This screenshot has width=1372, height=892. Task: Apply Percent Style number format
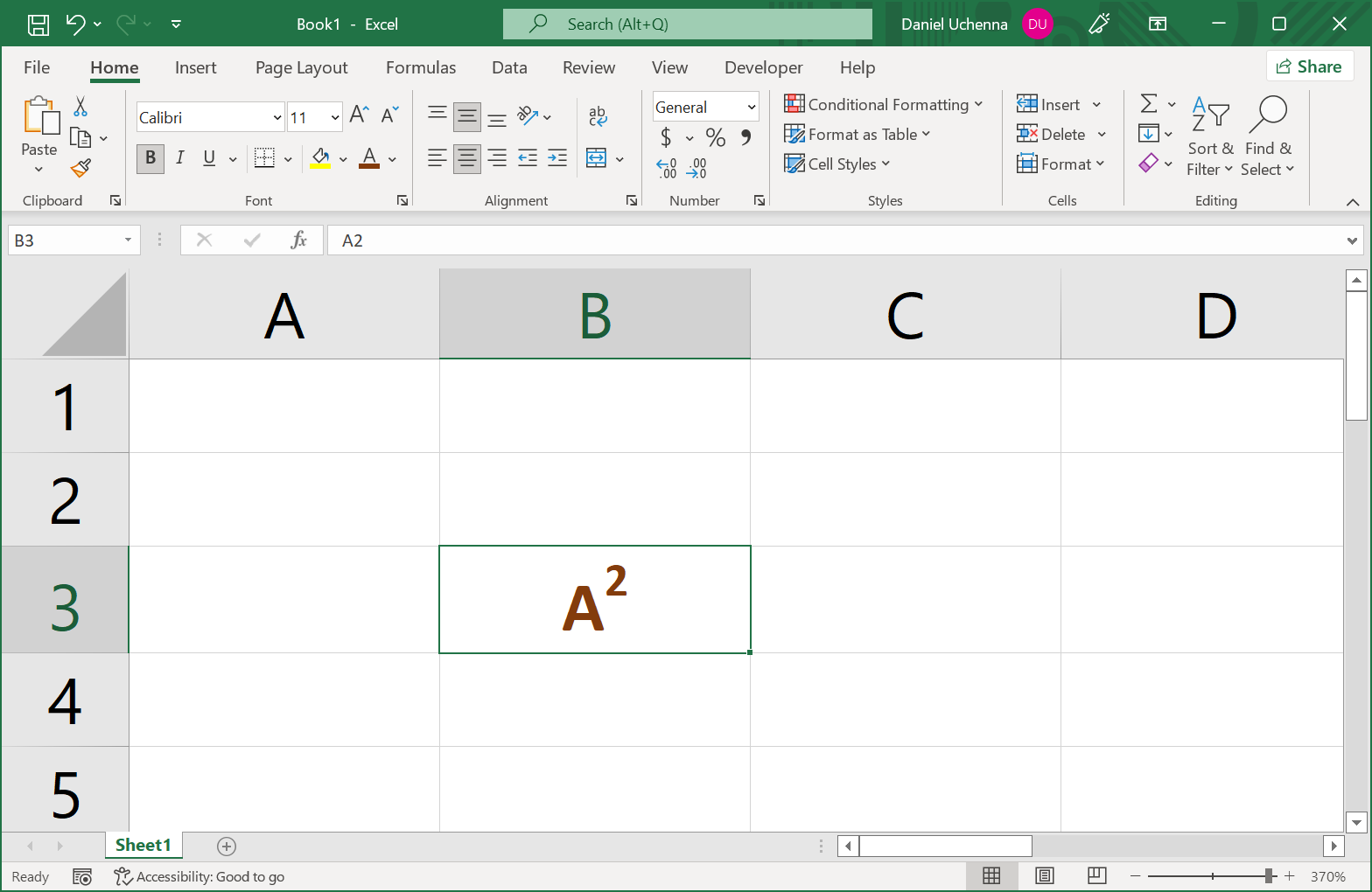click(x=715, y=137)
